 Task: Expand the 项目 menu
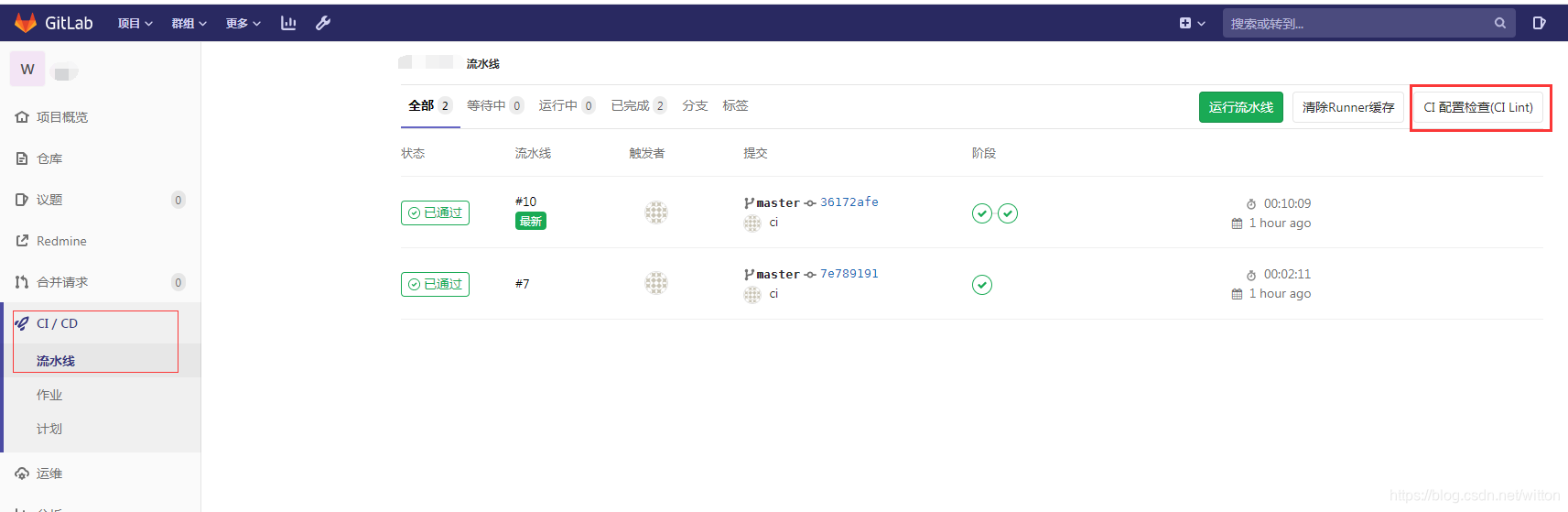[x=135, y=23]
